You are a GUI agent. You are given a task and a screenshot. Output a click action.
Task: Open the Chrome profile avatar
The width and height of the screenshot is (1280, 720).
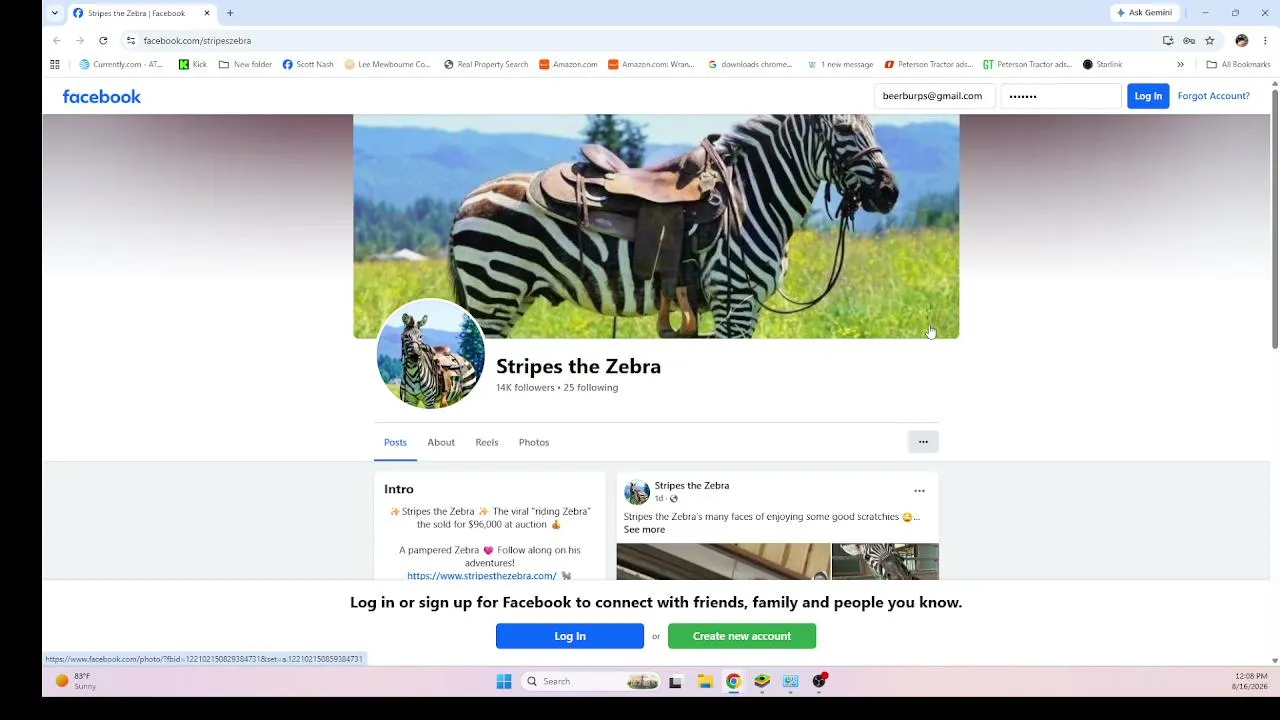(x=1242, y=40)
